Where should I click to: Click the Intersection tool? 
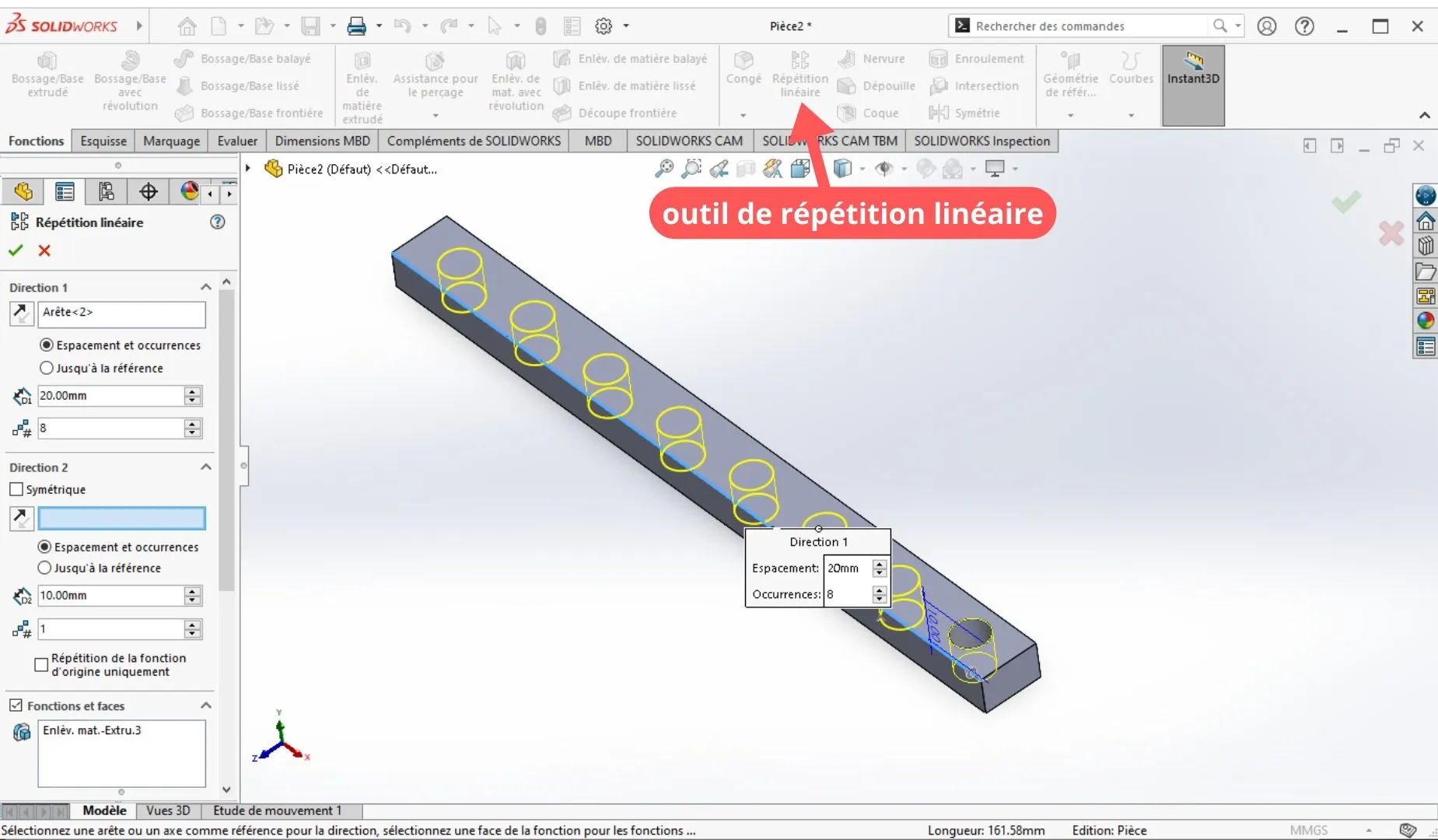[974, 86]
